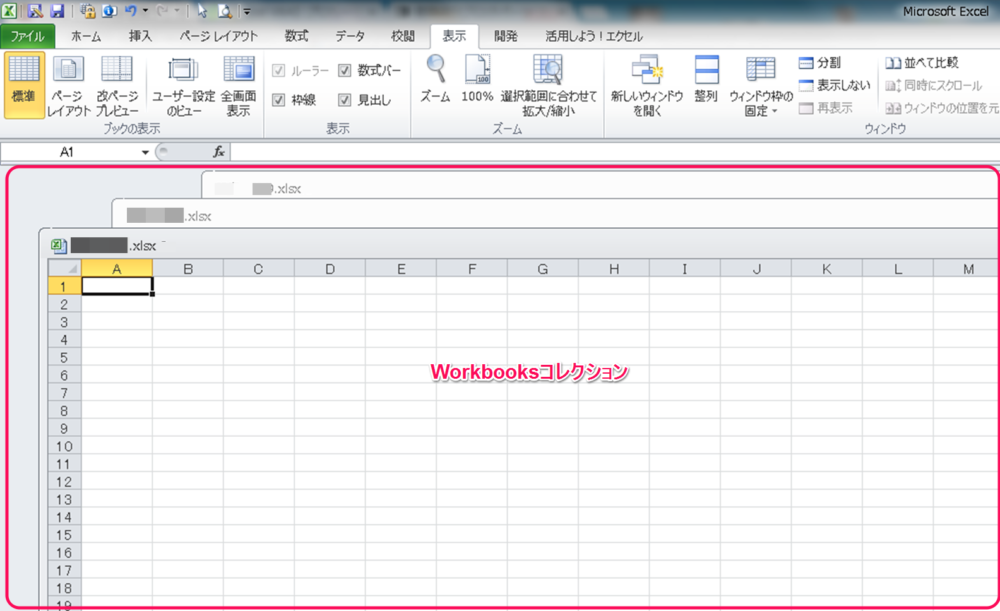The image size is (1000, 611).
Task: Set zoom to 100% icon
Action: 477,70
